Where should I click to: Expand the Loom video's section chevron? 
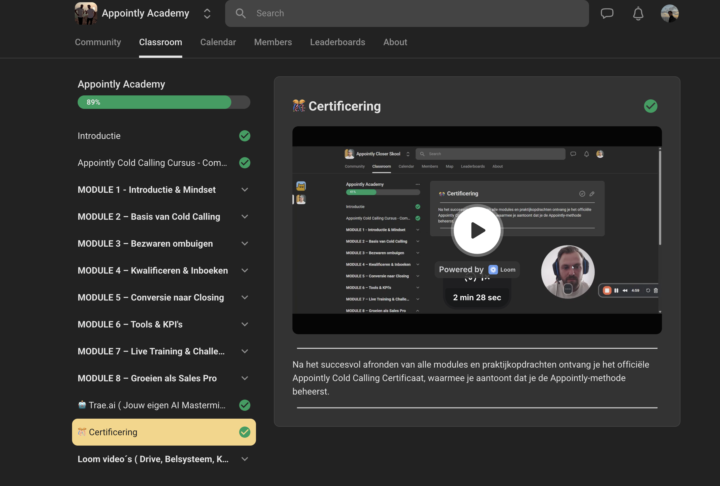click(245, 459)
